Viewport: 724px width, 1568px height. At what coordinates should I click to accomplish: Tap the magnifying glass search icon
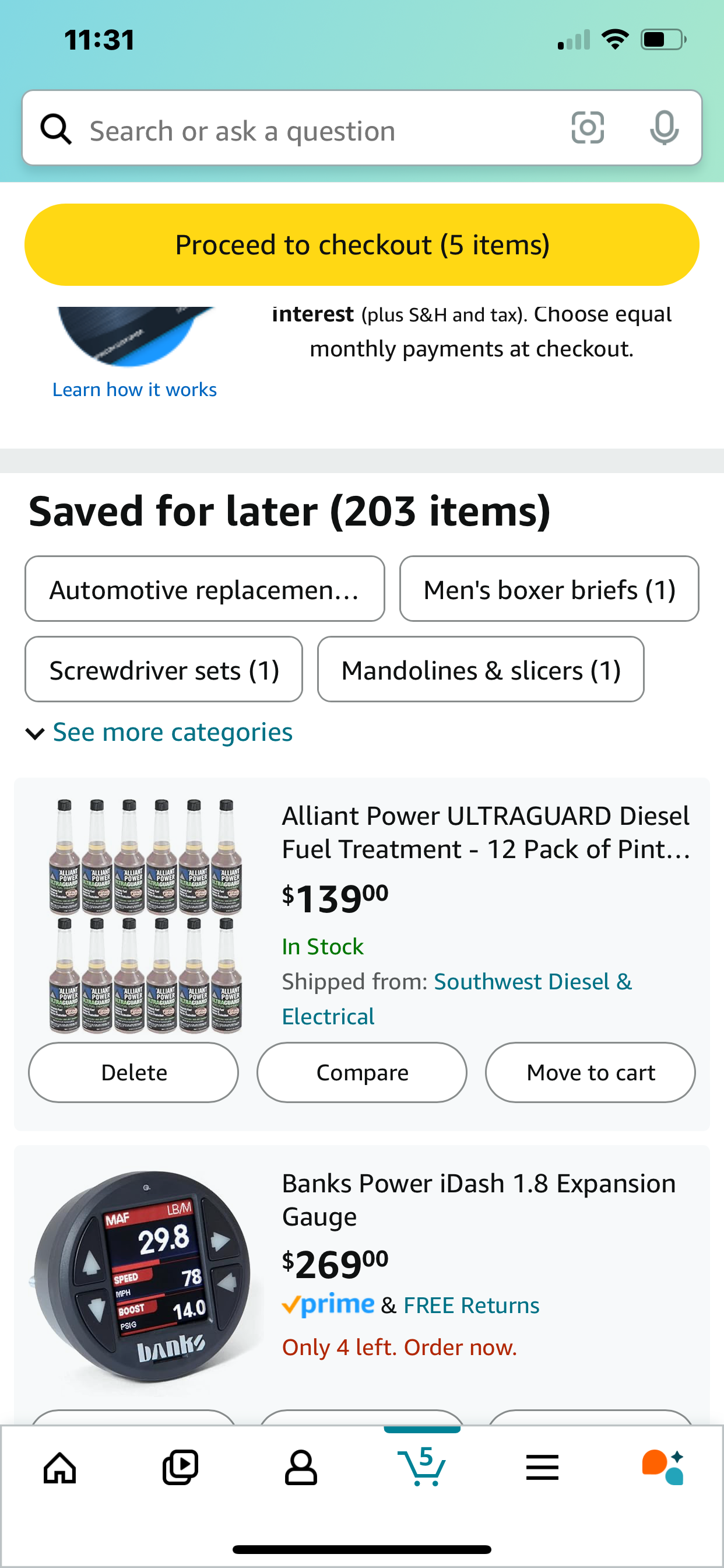tap(56, 129)
